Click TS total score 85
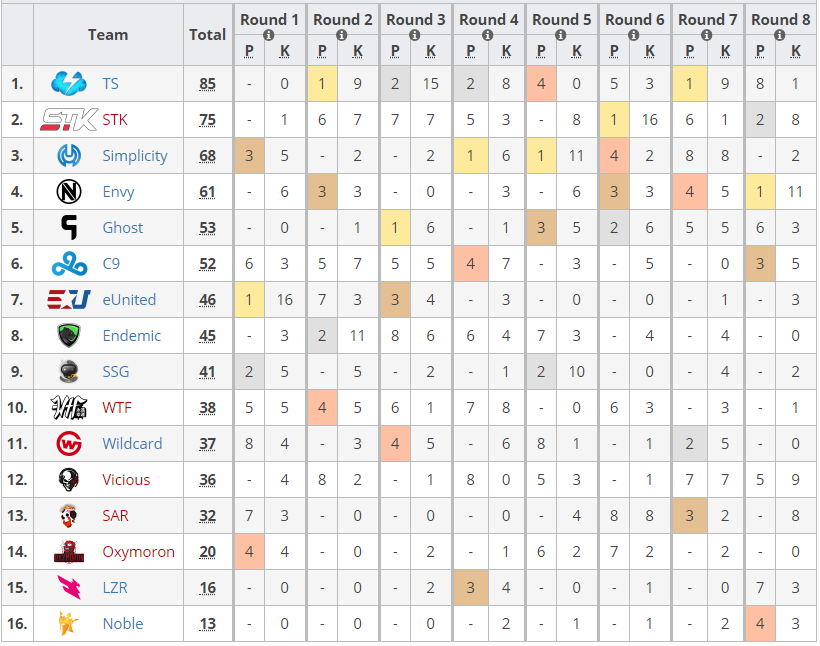The image size is (820, 646). coord(207,84)
